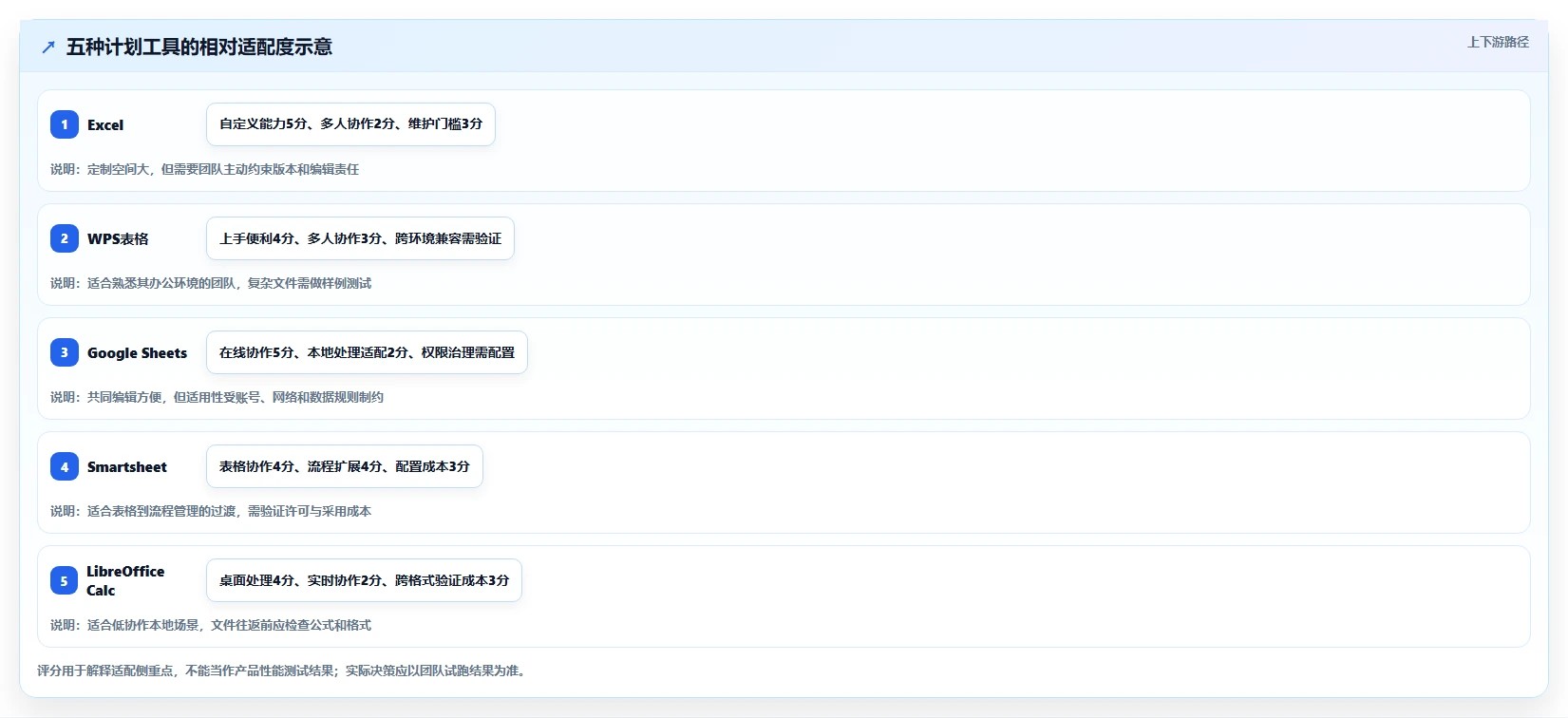The image size is (1568, 718).
Task: Select the Smartsheet pill 表格协作4分
Action: (345, 466)
